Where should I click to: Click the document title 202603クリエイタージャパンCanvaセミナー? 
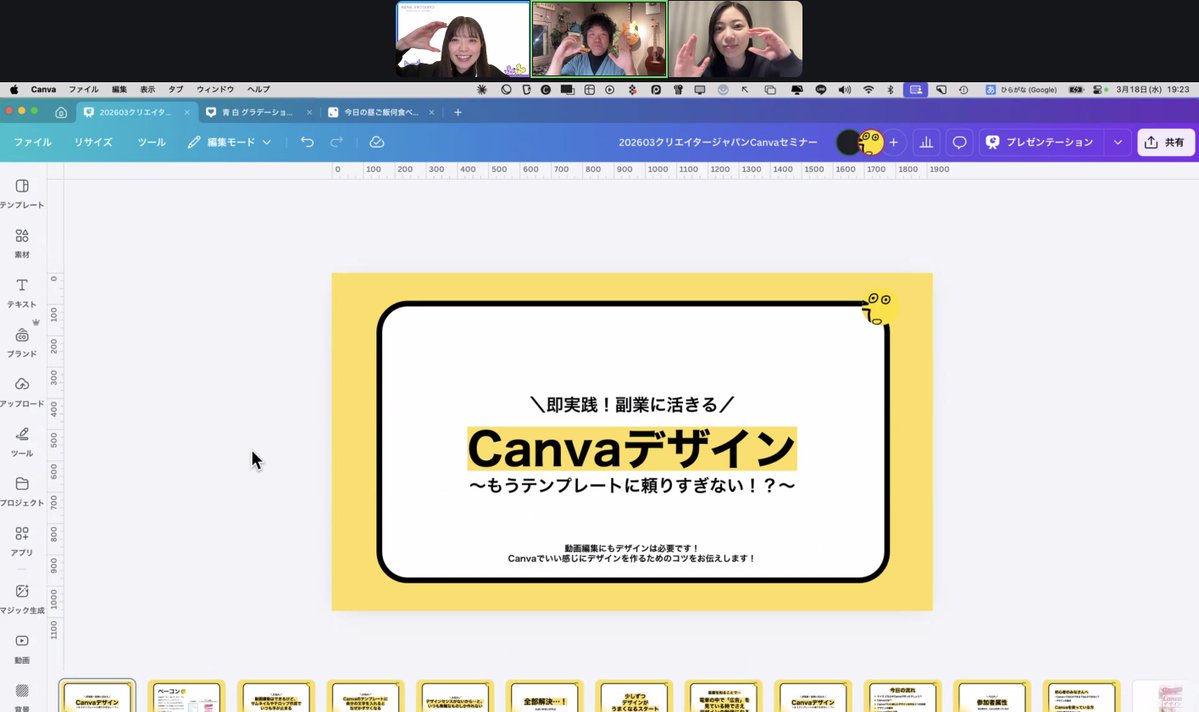[718, 142]
